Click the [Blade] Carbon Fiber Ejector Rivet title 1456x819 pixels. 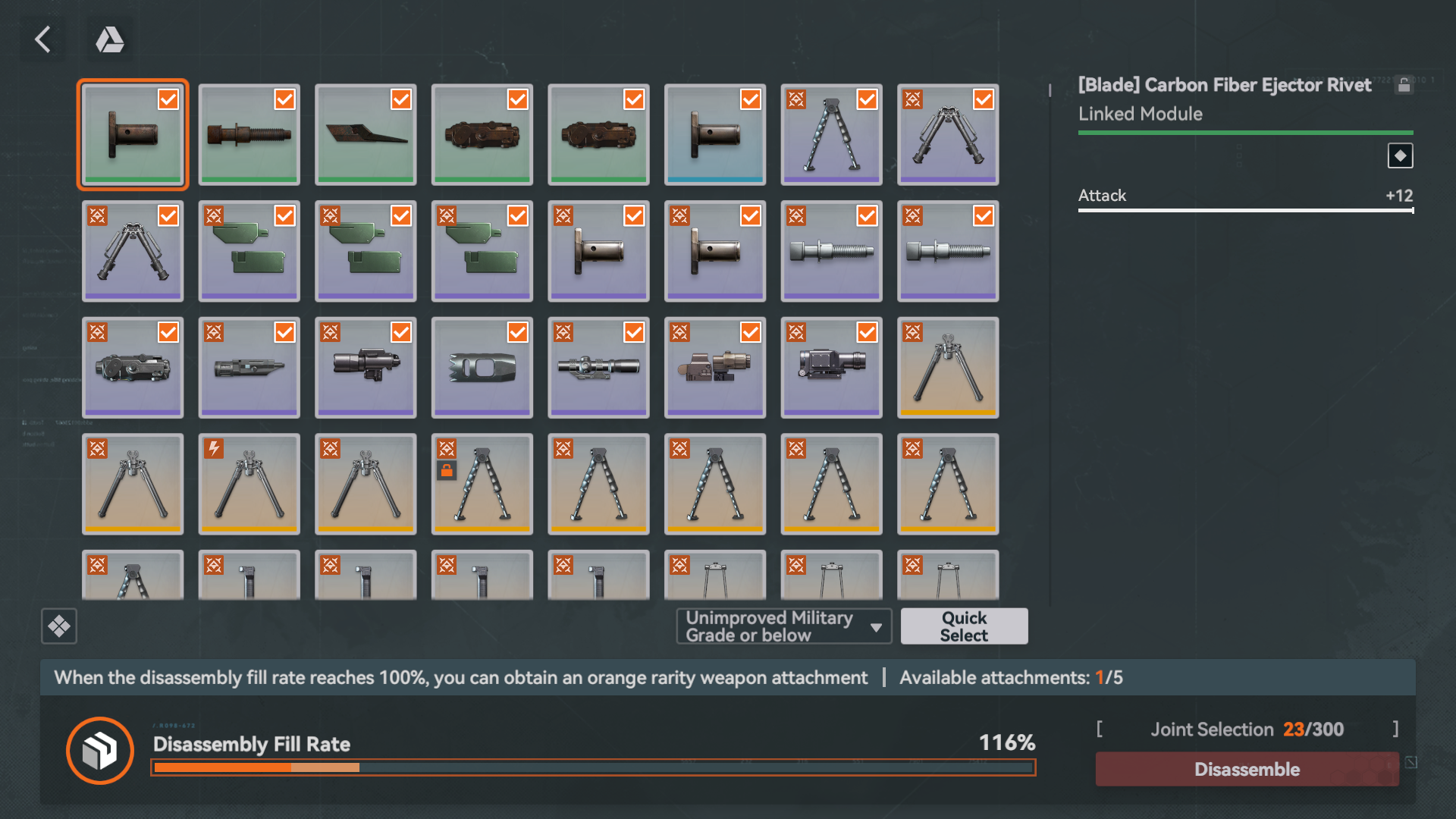tap(1225, 85)
